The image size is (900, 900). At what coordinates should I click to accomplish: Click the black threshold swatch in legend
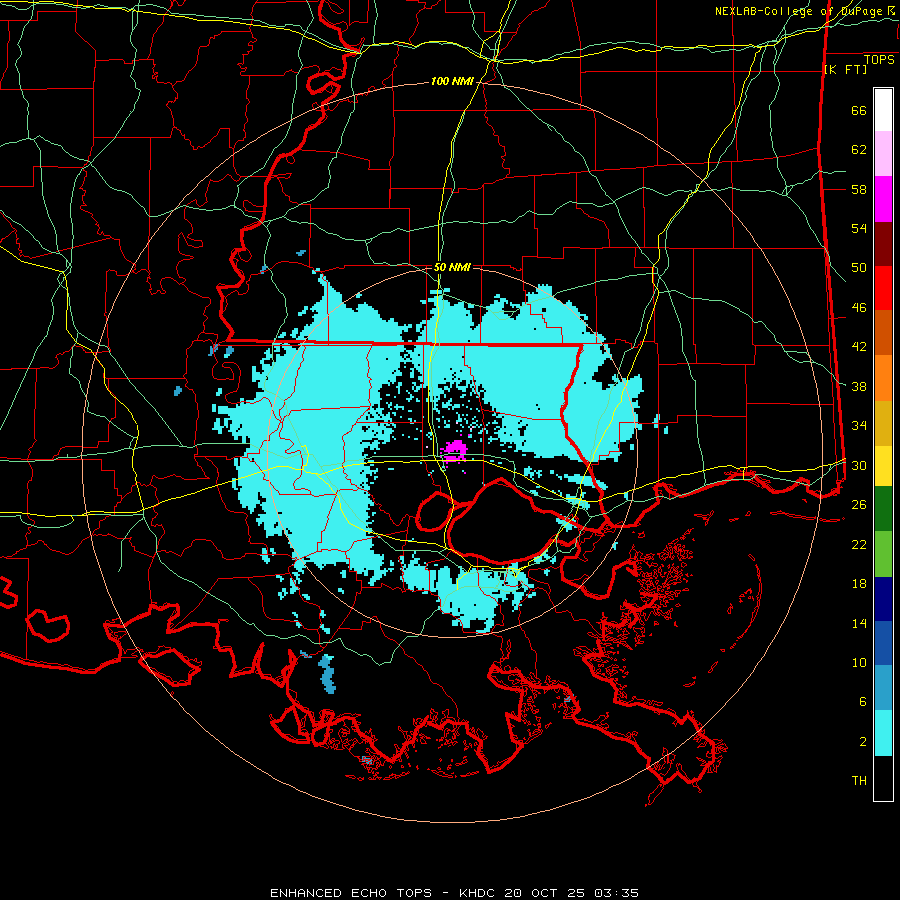coord(883,778)
